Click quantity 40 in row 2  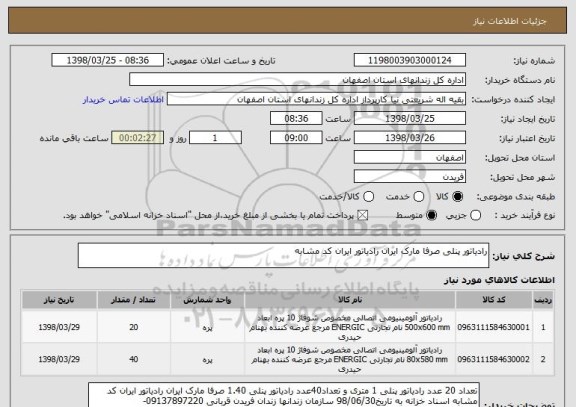(x=134, y=359)
